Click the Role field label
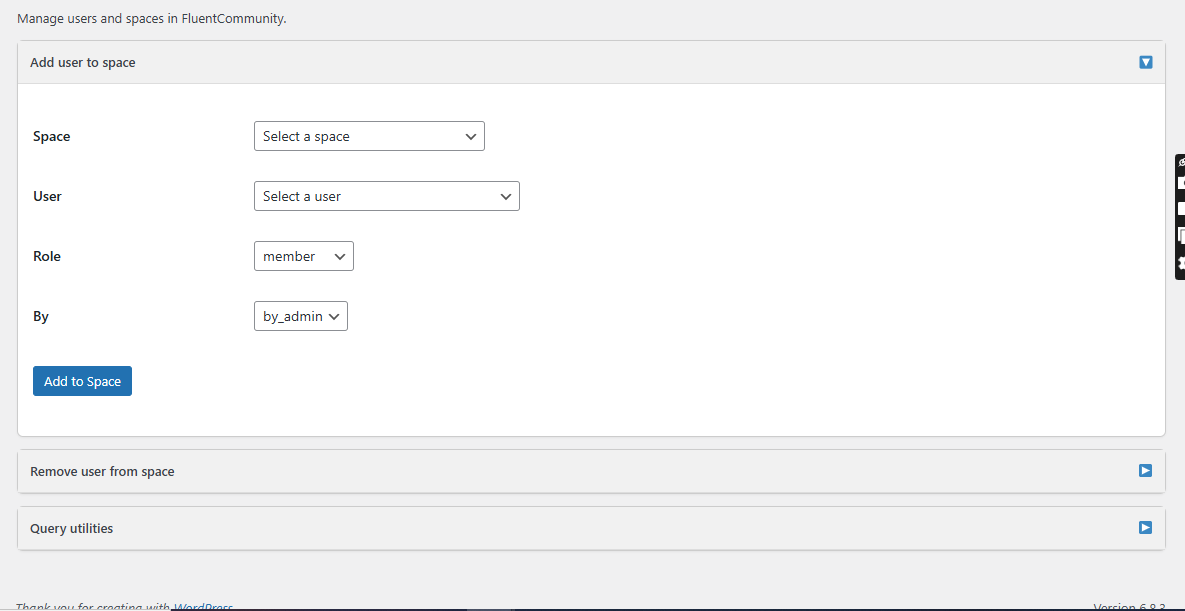The height and width of the screenshot is (611, 1185). point(47,256)
